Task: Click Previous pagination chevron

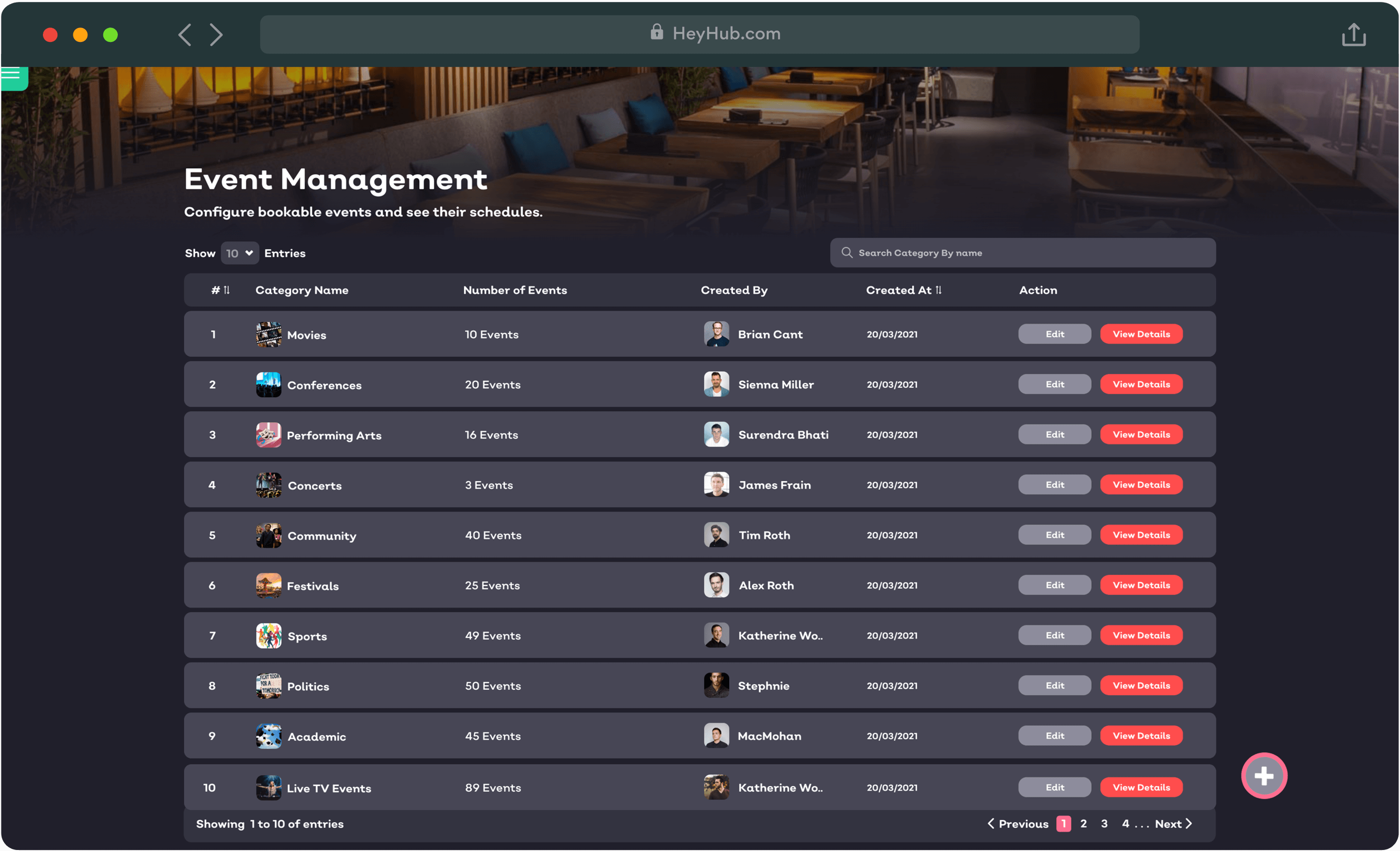Action: click(x=991, y=823)
